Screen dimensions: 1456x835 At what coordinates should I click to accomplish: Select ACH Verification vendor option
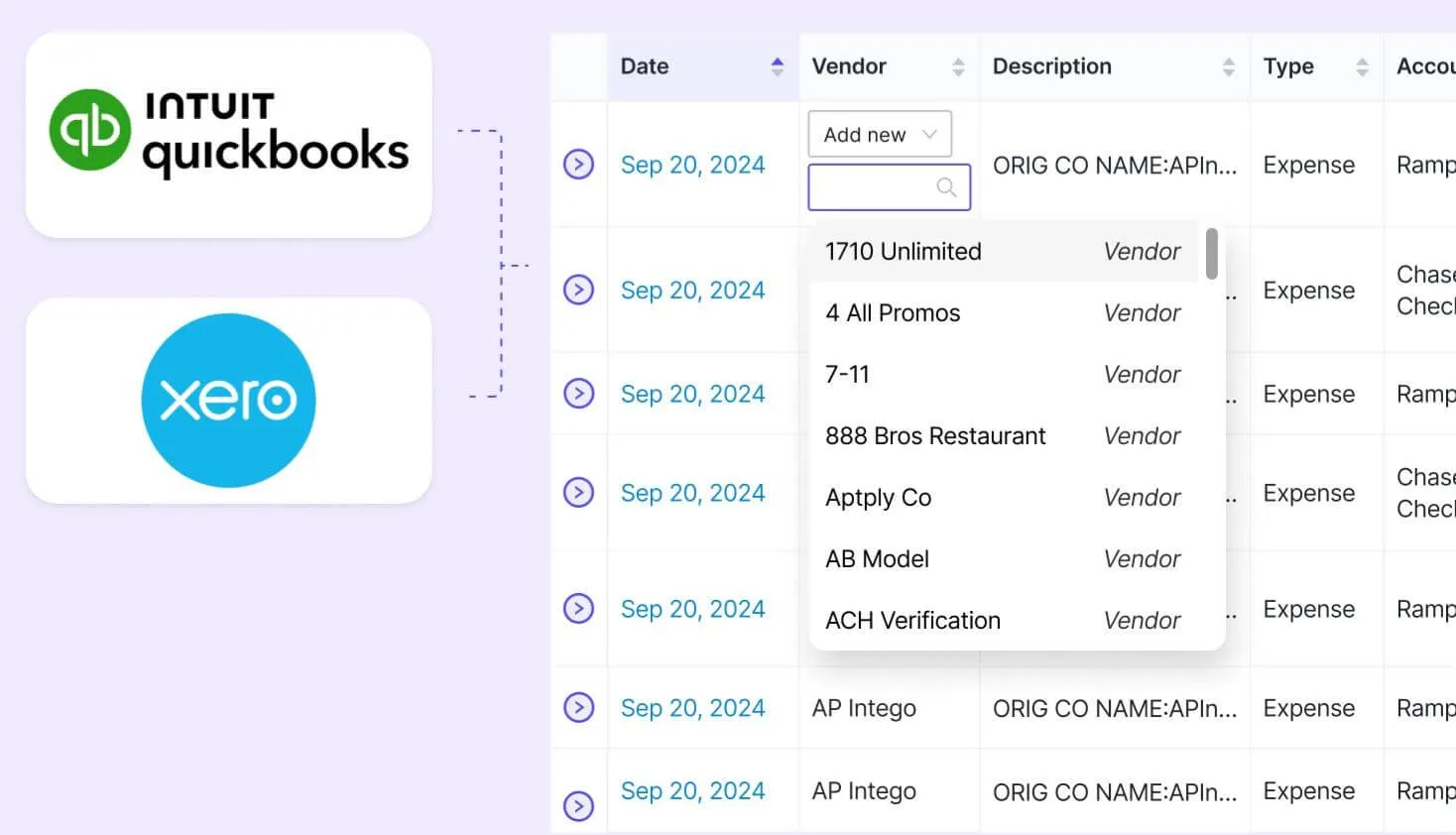1004,620
